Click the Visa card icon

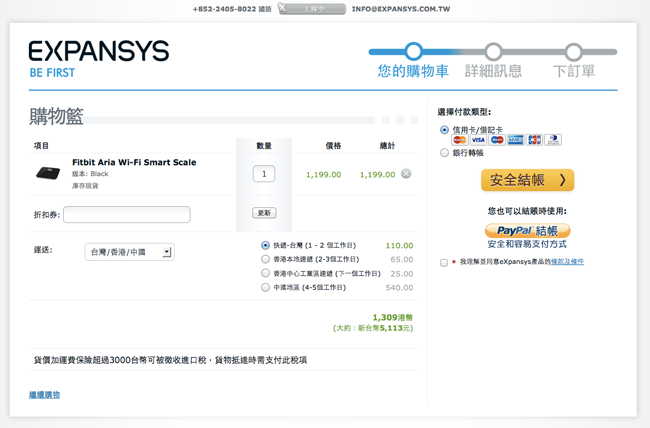pyautogui.click(x=478, y=140)
